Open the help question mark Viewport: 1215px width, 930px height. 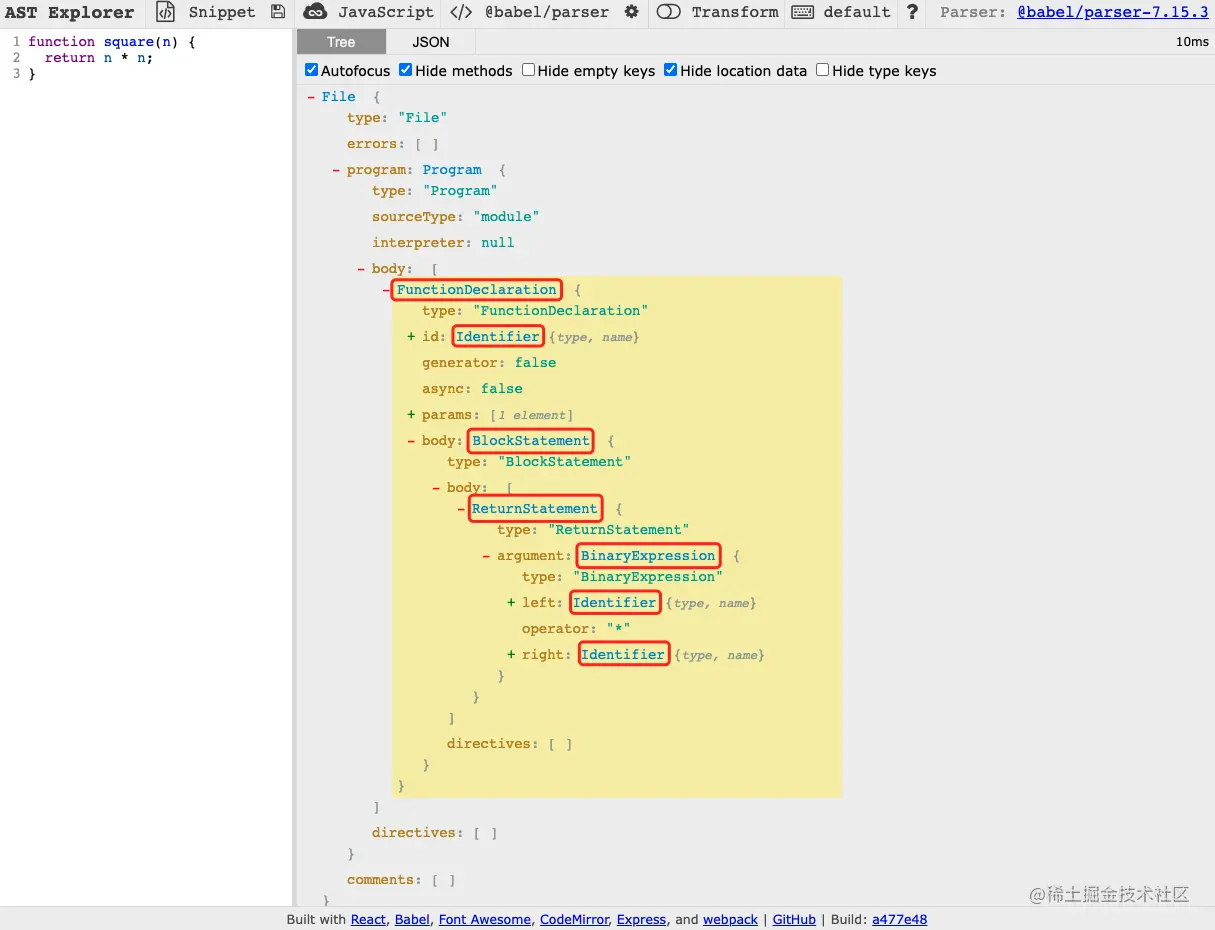912,13
